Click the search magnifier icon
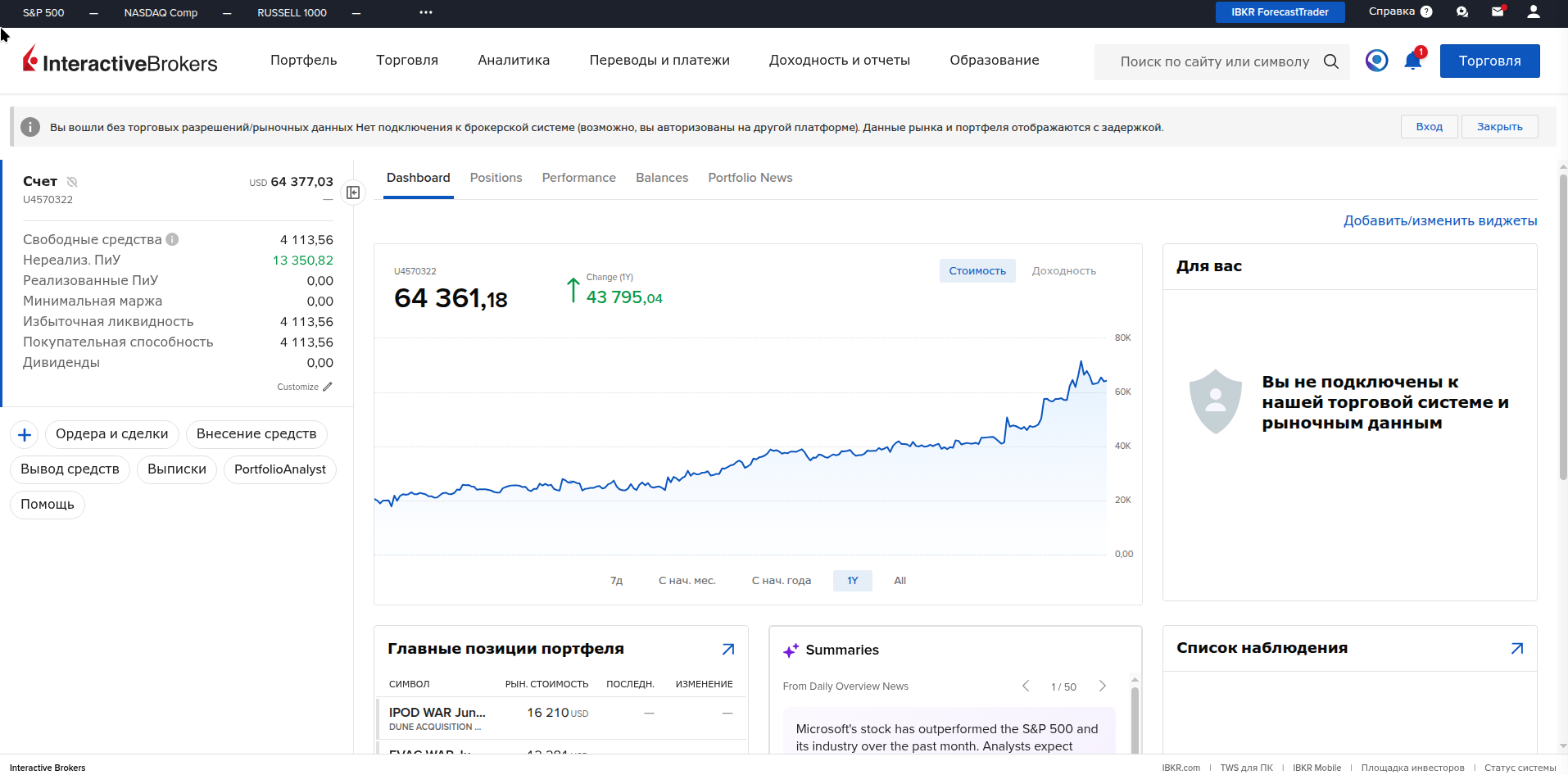The image size is (1568, 775). tap(1331, 61)
